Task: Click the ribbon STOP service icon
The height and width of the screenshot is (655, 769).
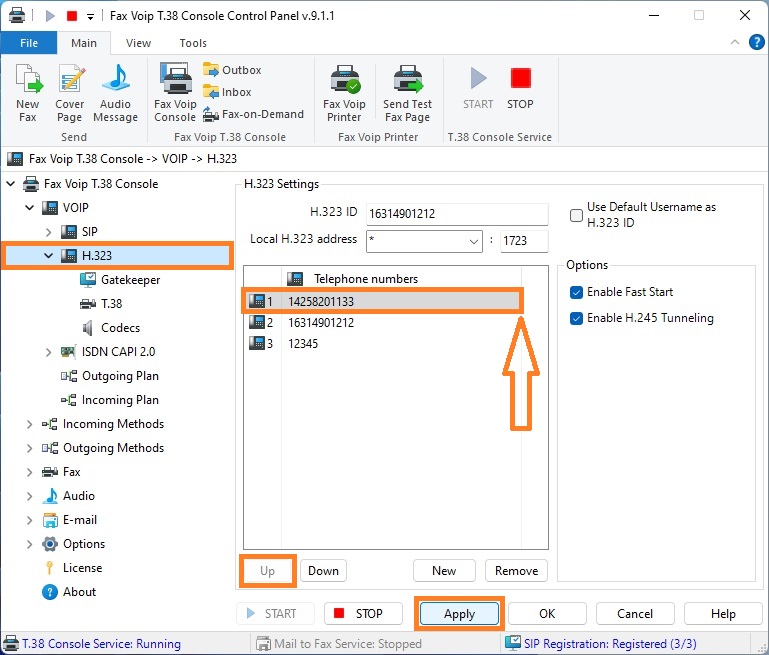Action: [x=520, y=88]
